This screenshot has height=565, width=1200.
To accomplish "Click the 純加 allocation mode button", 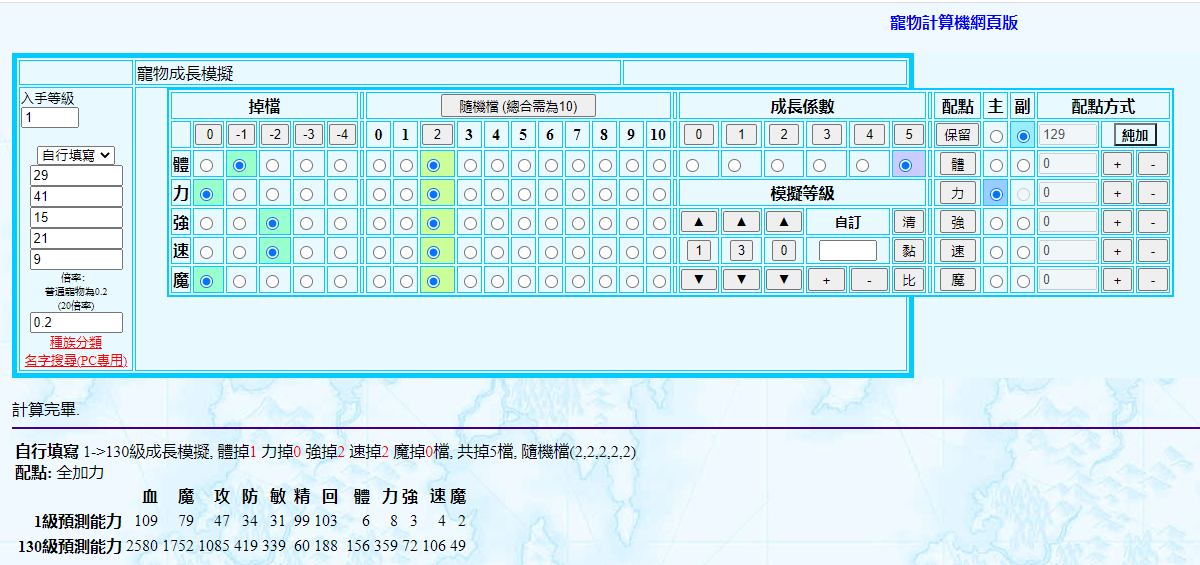I will (x=1135, y=135).
